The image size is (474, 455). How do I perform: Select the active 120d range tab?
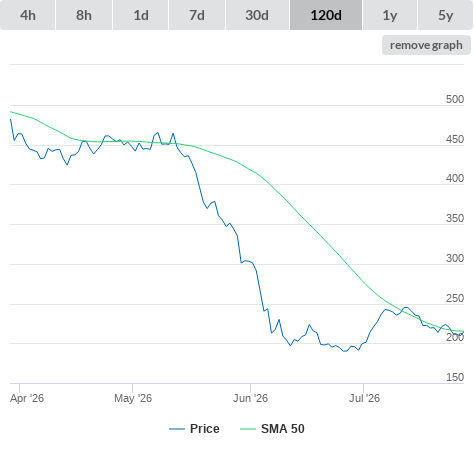coord(326,15)
